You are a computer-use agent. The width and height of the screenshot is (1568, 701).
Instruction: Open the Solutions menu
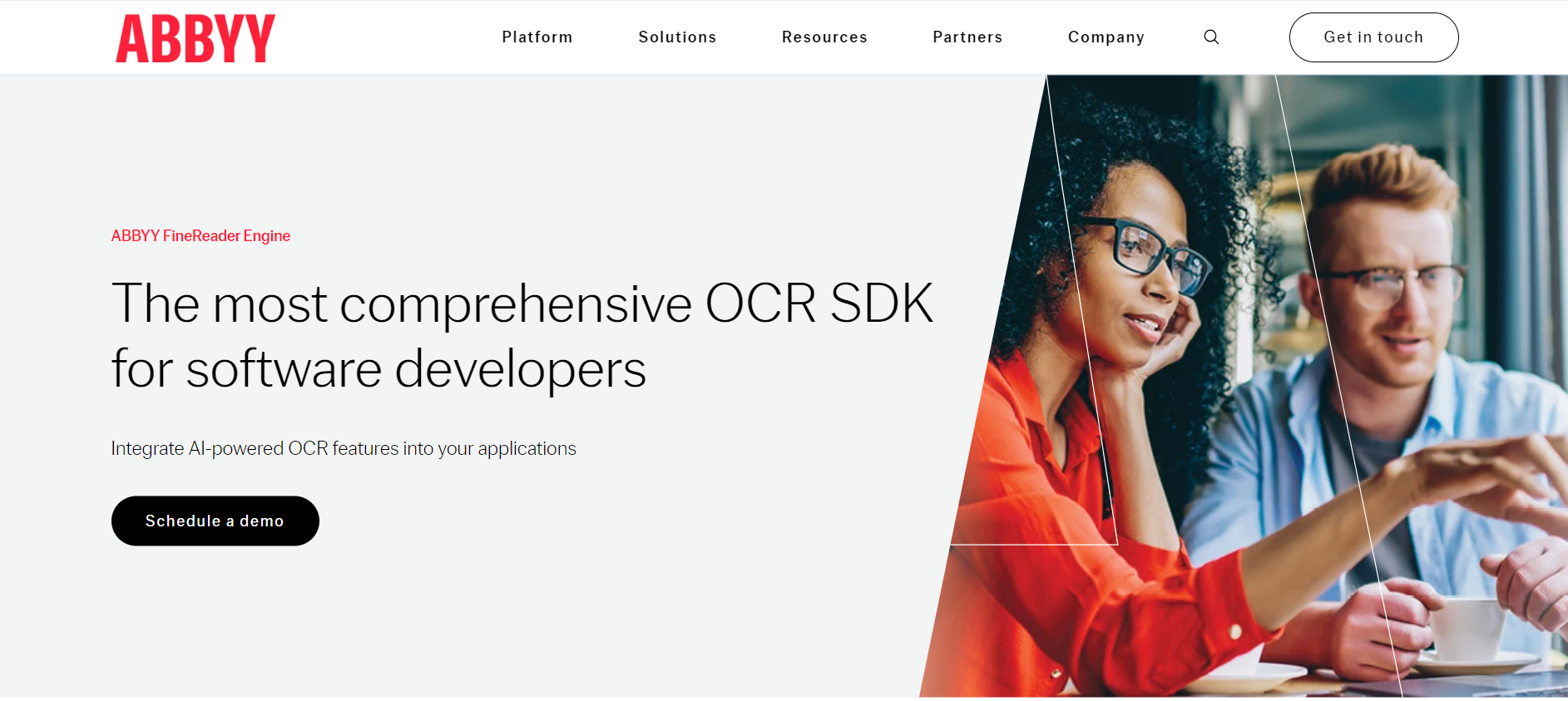[677, 37]
